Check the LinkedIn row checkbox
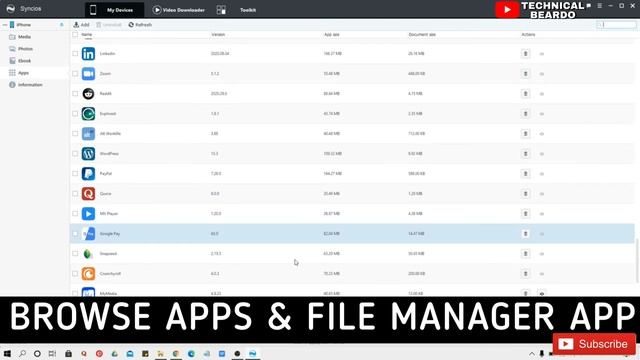 click(x=75, y=53)
